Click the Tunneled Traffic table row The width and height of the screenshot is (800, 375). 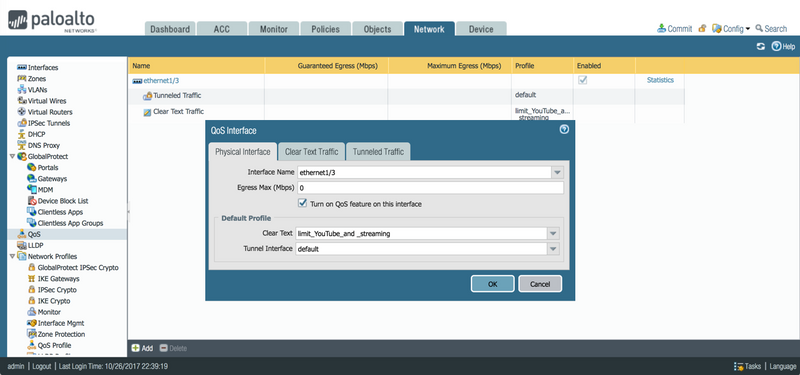click(406, 96)
